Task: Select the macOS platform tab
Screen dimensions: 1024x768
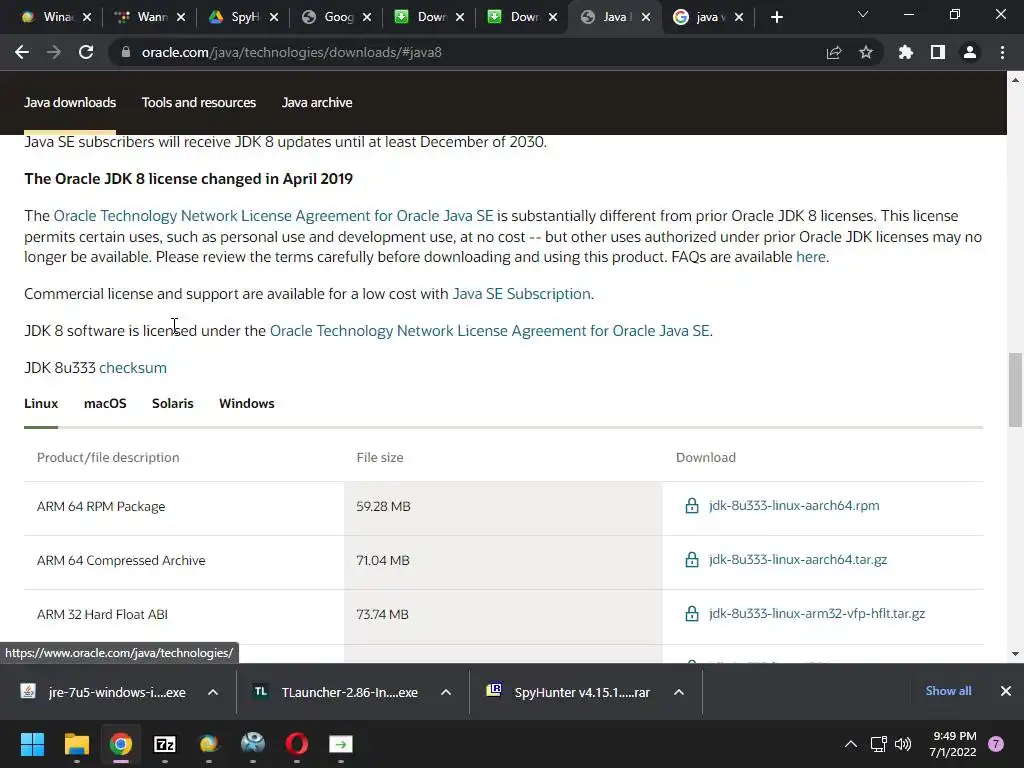Action: pyautogui.click(x=105, y=404)
